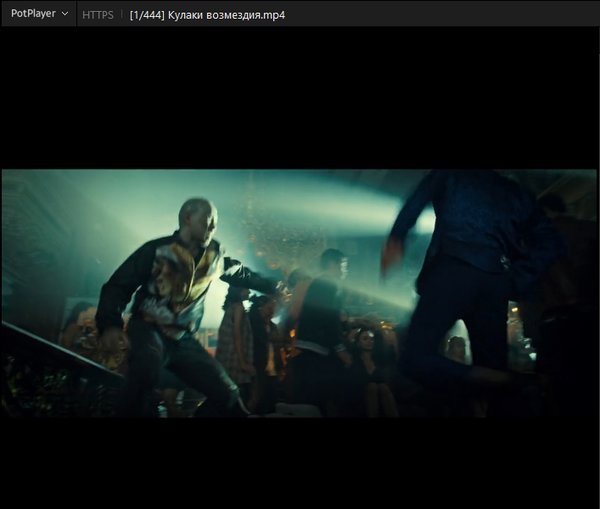
Task: Click the HTTPS protocol label
Action: pyautogui.click(x=97, y=15)
